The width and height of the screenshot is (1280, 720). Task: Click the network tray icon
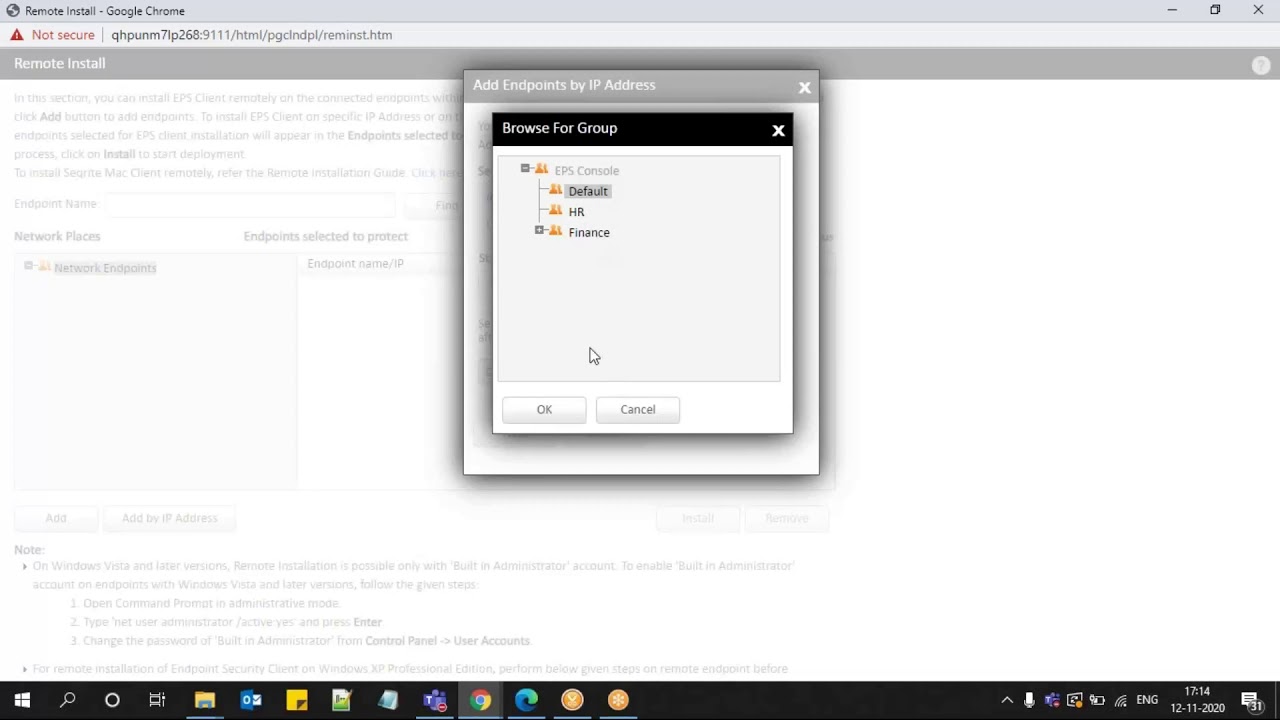coord(1121,700)
